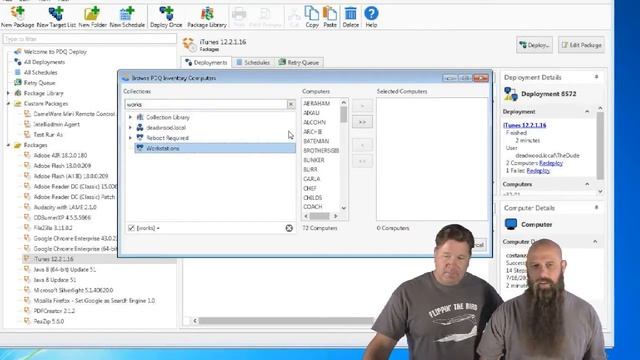Image resolution: width=640 pixels, height=360 pixels.
Task: Click the Deploy Once toolbar icon
Action: (x=166, y=13)
